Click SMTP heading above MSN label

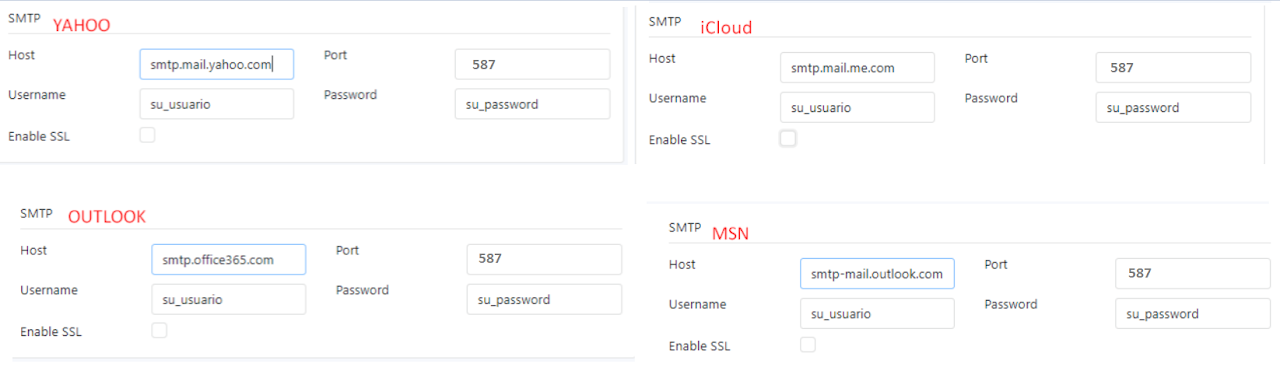685,227
